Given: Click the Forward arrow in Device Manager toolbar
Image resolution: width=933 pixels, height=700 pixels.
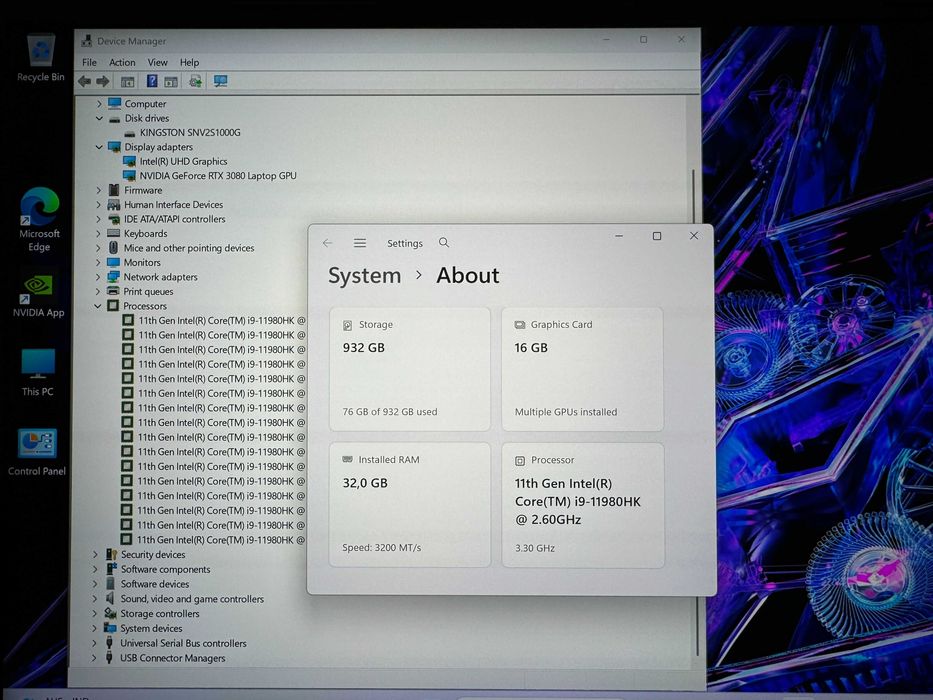Looking at the screenshot, I should click(102, 81).
